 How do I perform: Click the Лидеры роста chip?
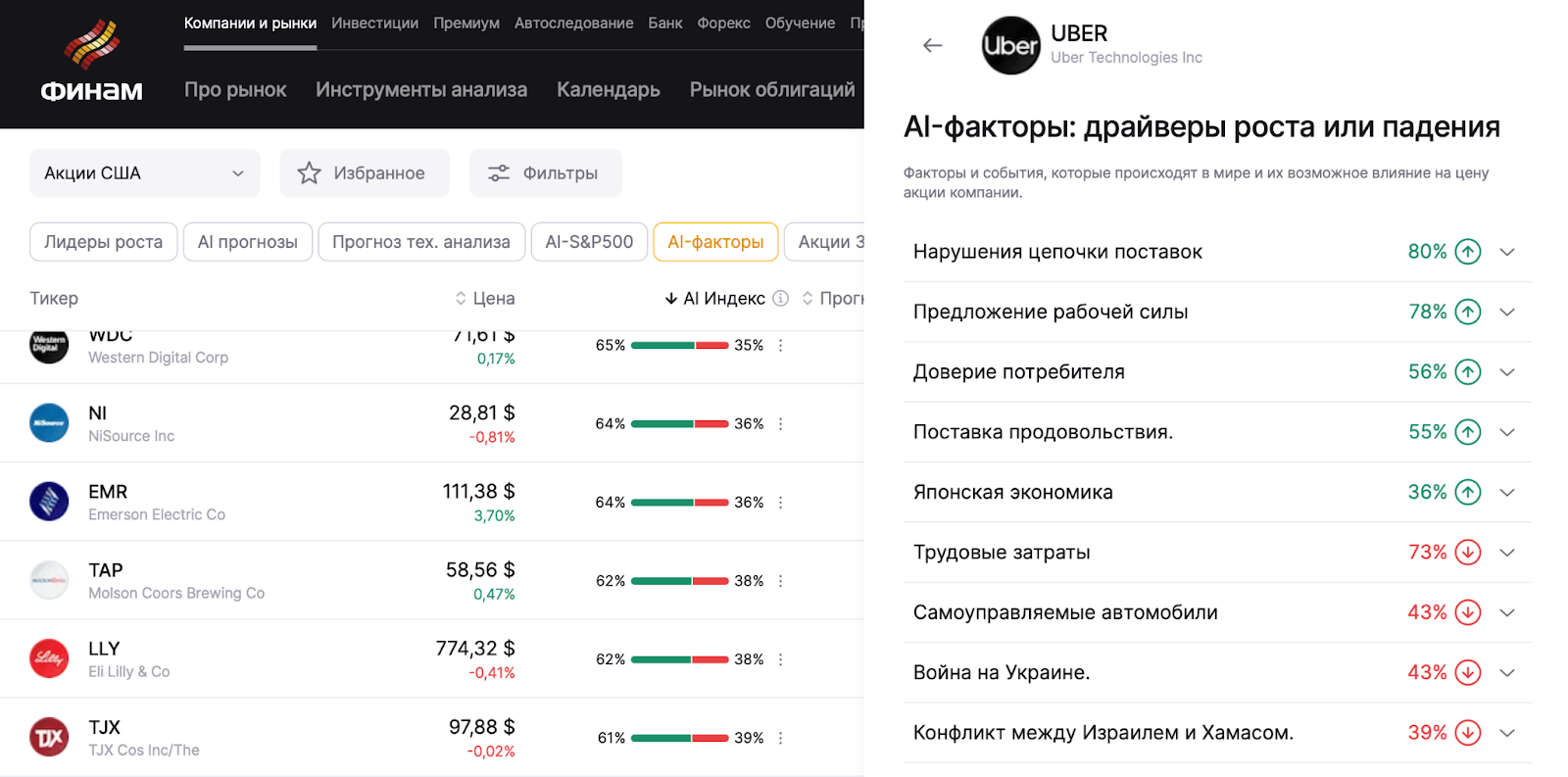pos(103,242)
